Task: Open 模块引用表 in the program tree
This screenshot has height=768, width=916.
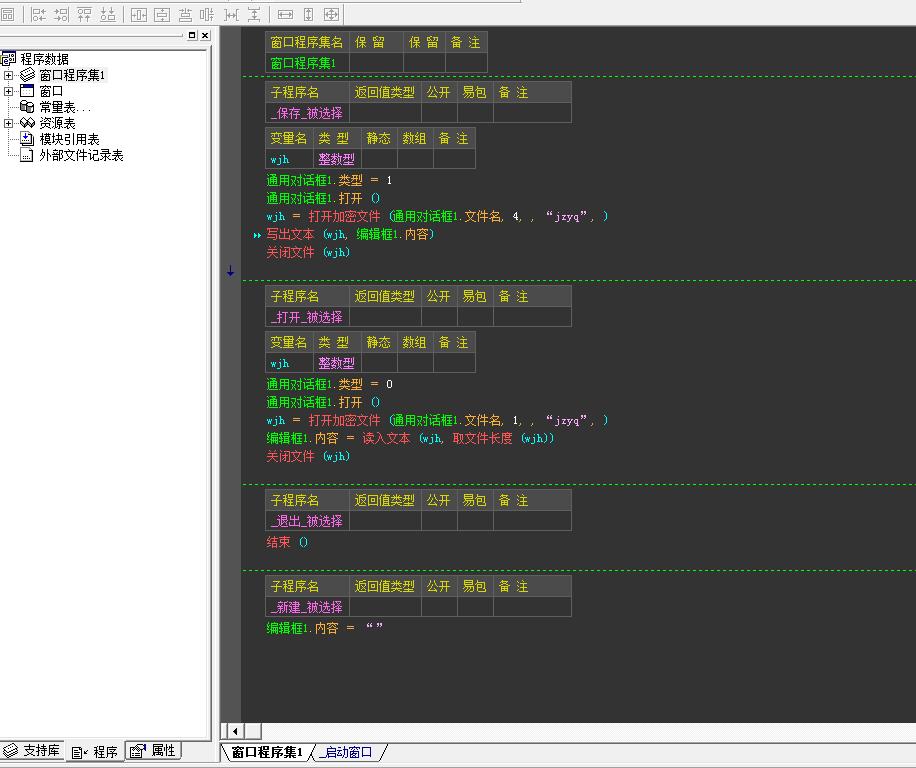Action: pos(68,139)
